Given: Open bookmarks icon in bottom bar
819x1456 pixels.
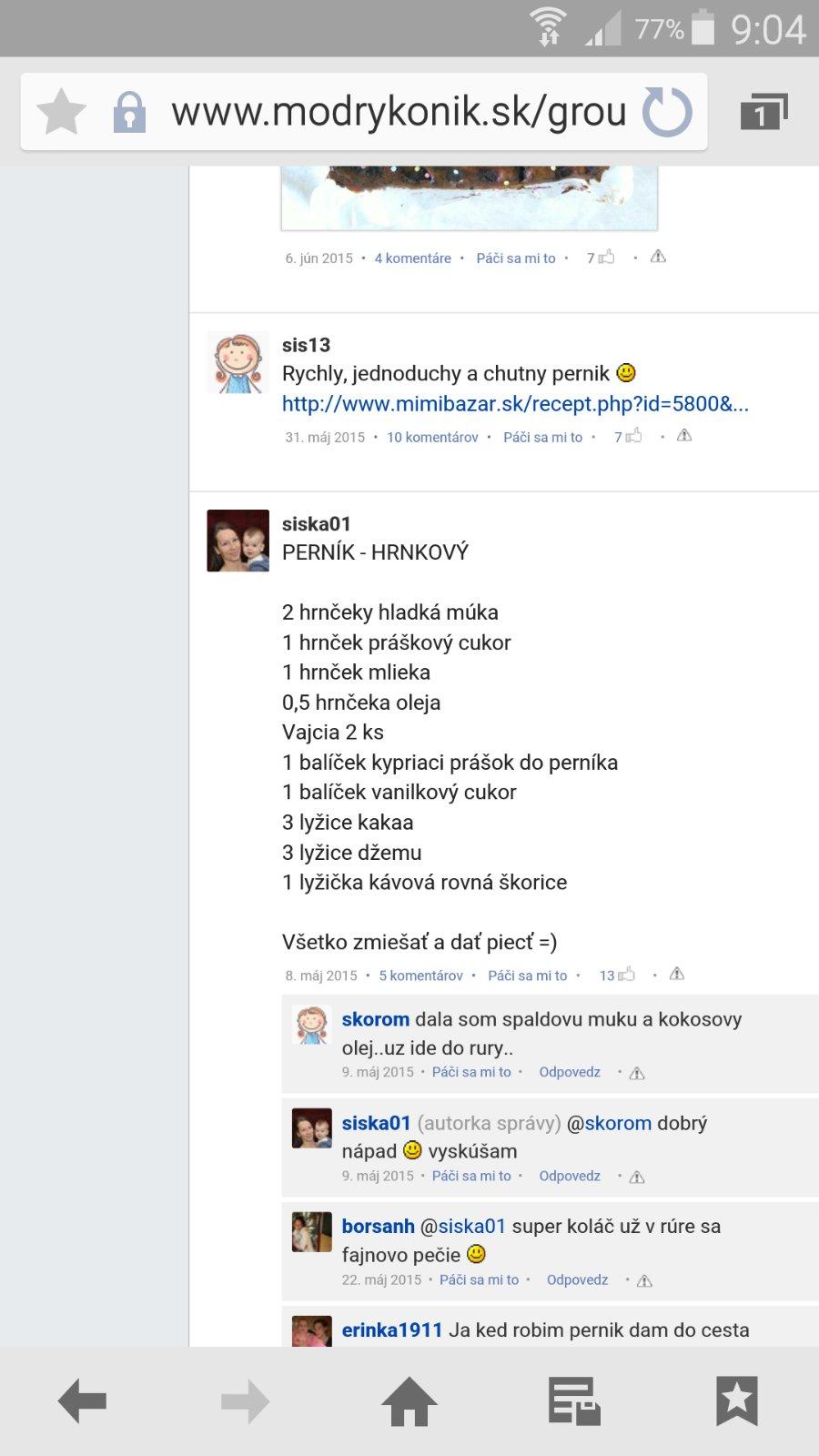Looking at the screenshot, I should 737,1401.
